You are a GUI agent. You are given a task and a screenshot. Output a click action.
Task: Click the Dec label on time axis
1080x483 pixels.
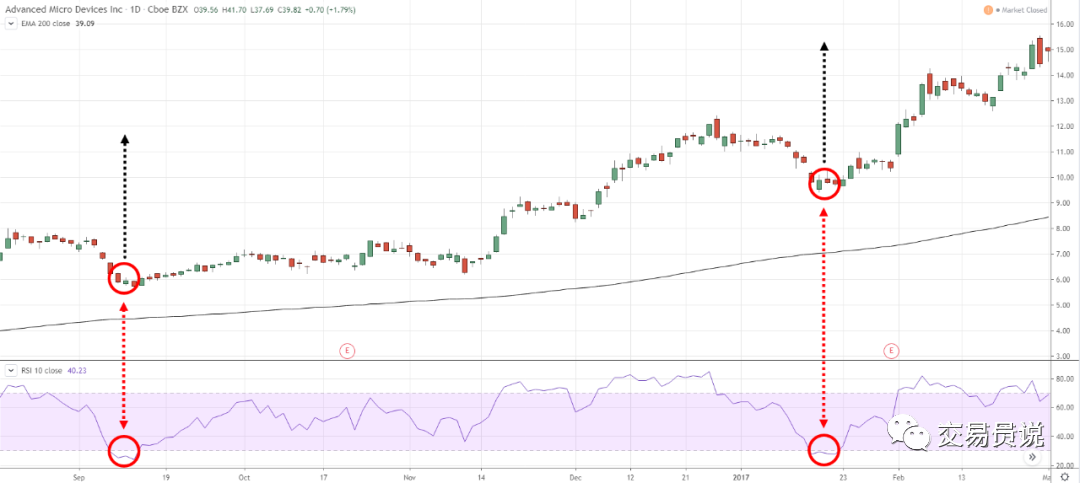576,476
